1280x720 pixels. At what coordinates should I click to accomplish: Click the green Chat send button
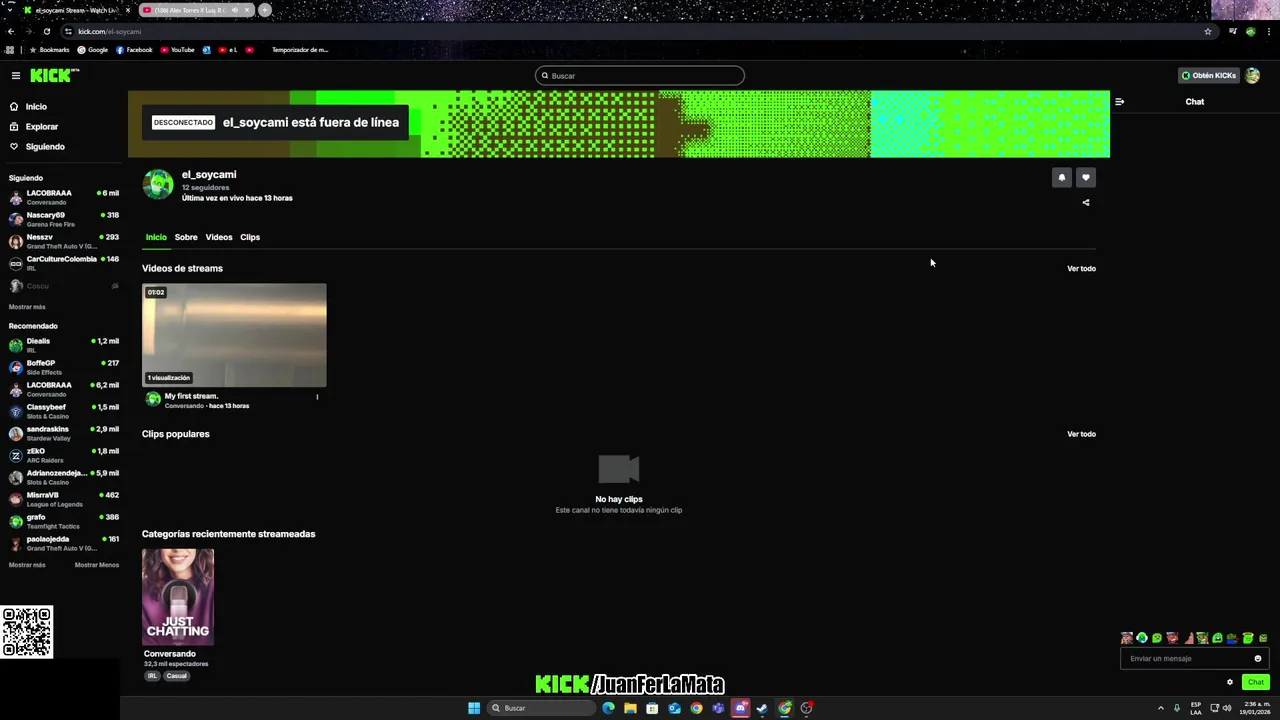1256,683
